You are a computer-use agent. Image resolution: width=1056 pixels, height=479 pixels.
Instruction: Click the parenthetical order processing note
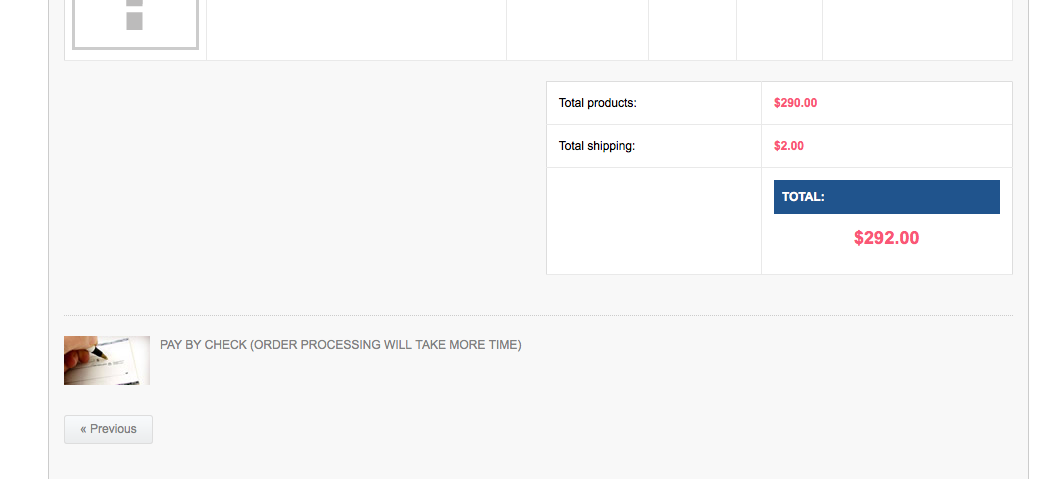click(385, 345)
